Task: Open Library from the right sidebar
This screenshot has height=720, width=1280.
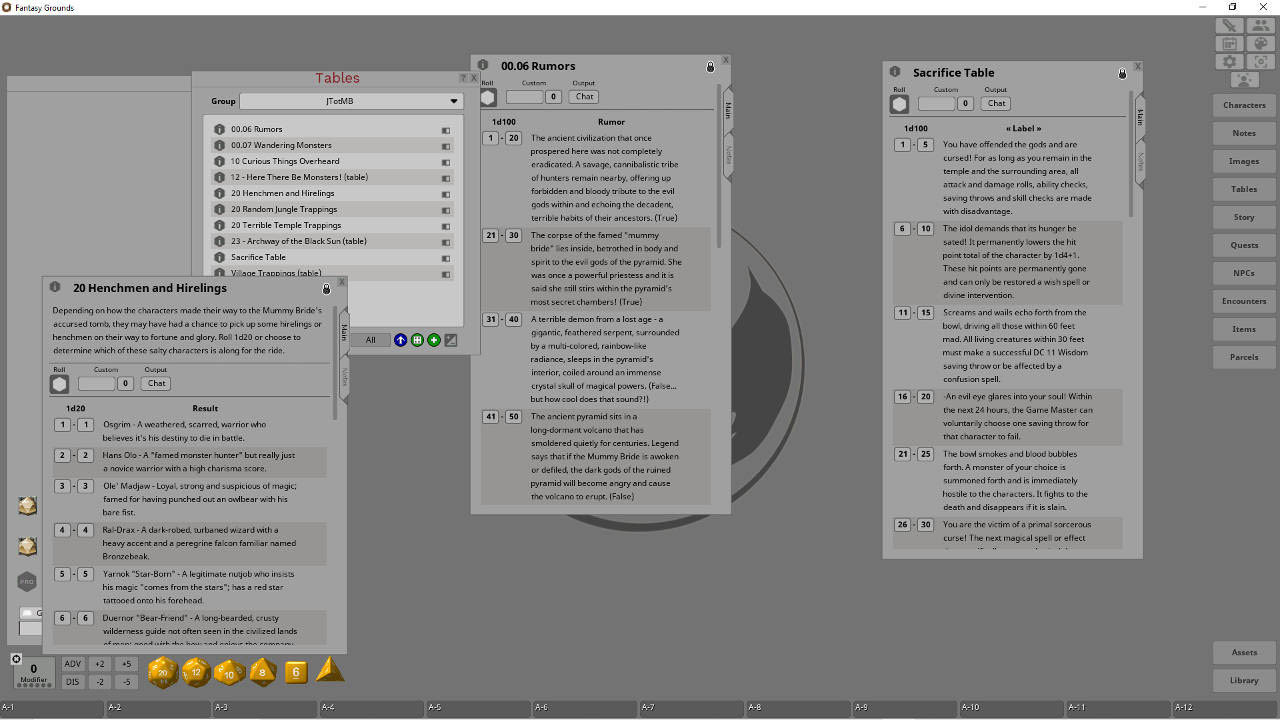Action: 1243,680
